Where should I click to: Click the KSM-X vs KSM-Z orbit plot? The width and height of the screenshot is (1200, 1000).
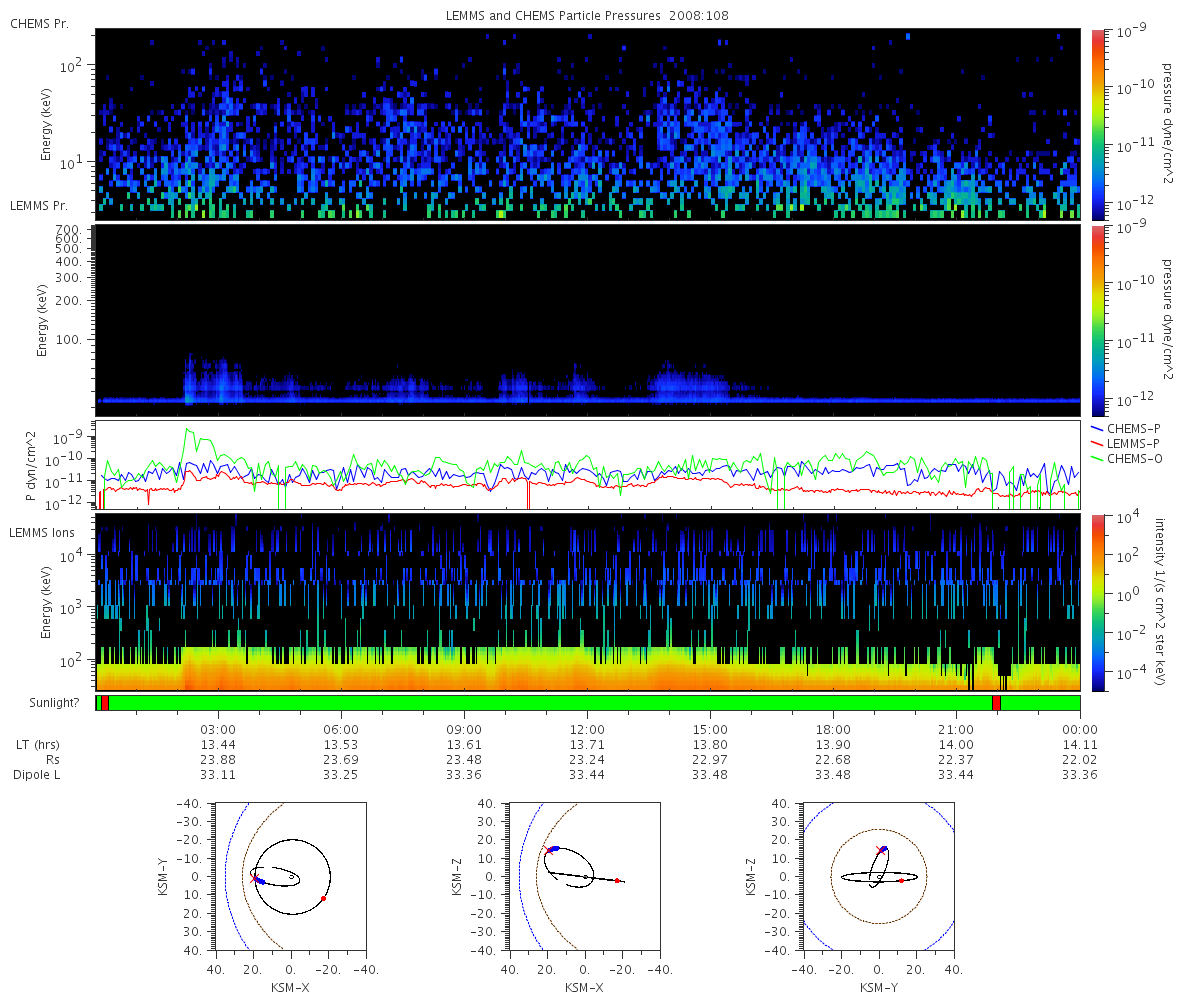(x=585, y=875)
